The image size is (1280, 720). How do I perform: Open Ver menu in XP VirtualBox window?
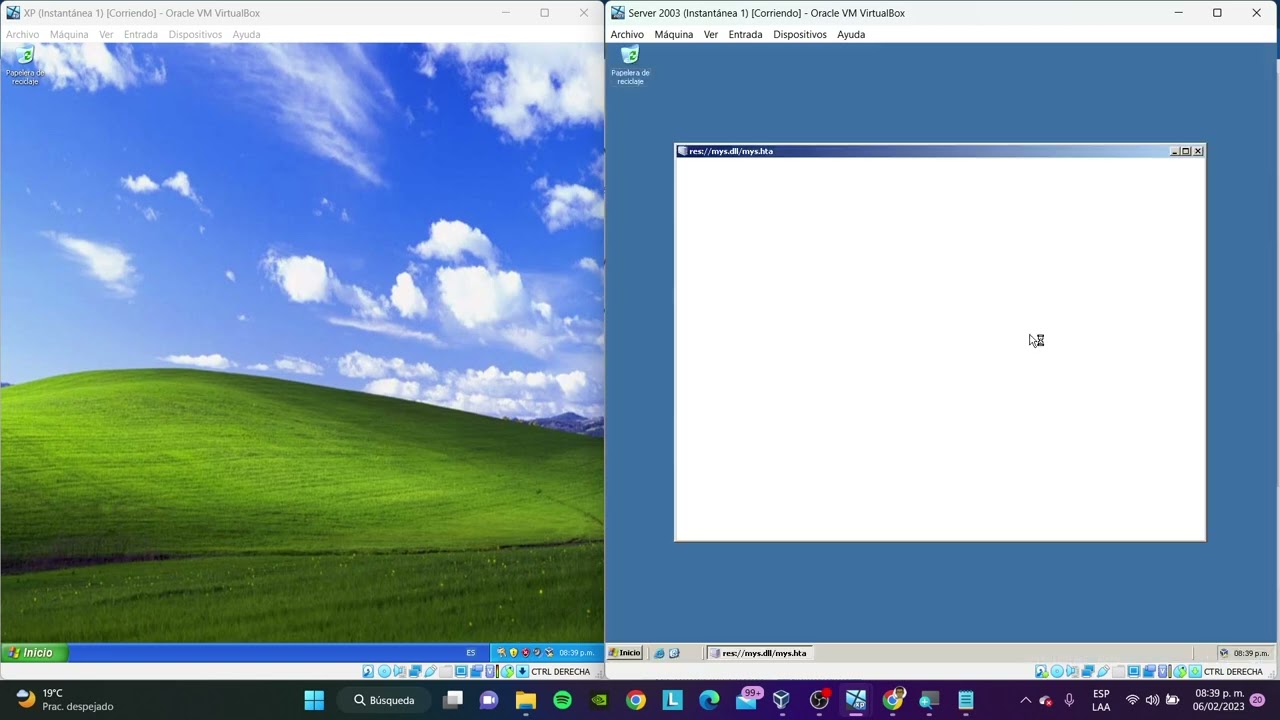click(x=106, y=34)
